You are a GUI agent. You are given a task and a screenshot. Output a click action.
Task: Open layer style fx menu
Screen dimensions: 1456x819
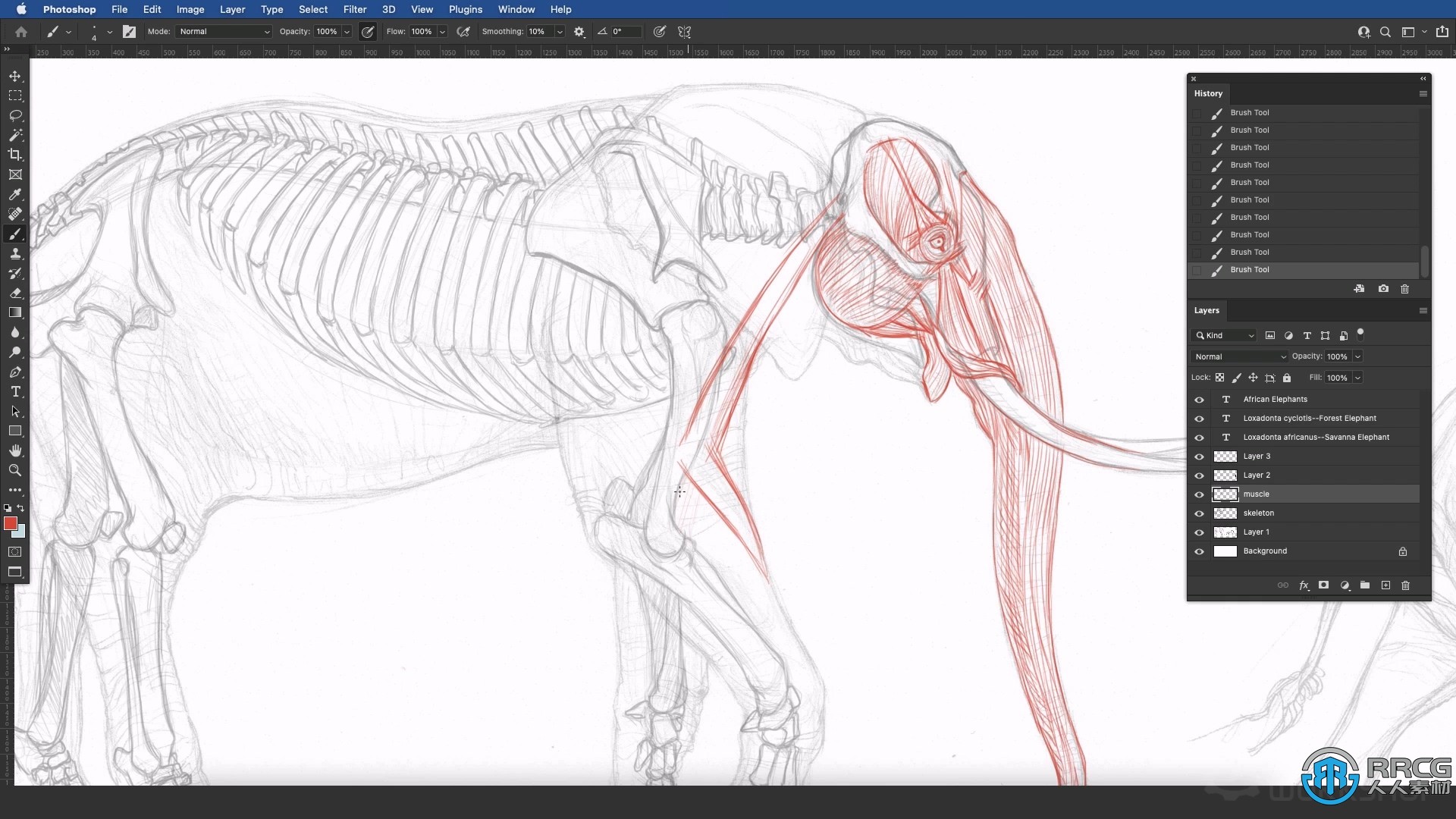[x=1304, y=585]
